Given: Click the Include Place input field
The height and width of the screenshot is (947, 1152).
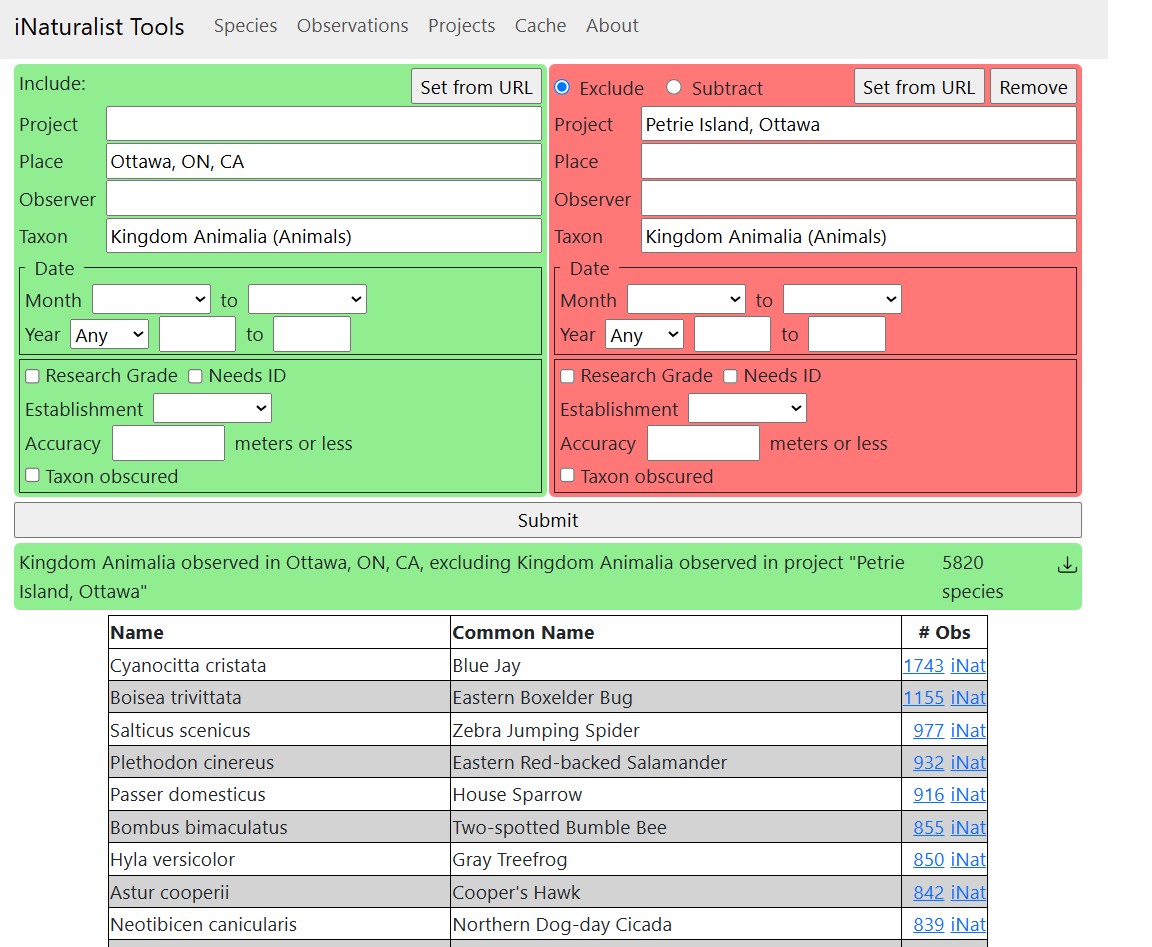Looking at the screenshot, I should click(x=324, y=162).
